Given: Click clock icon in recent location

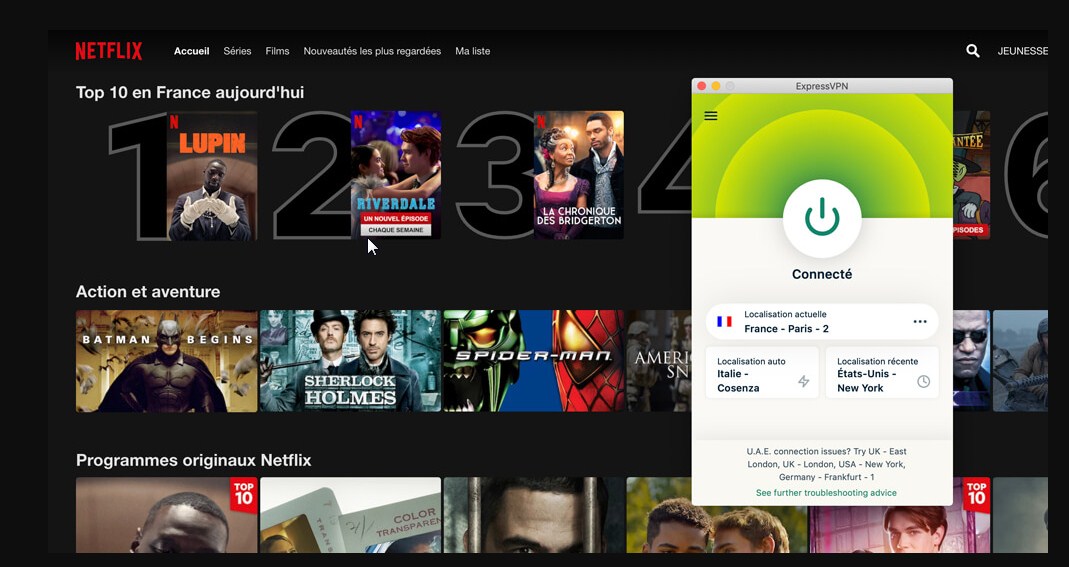Looking at the screenshot, I should coord(923,382).
